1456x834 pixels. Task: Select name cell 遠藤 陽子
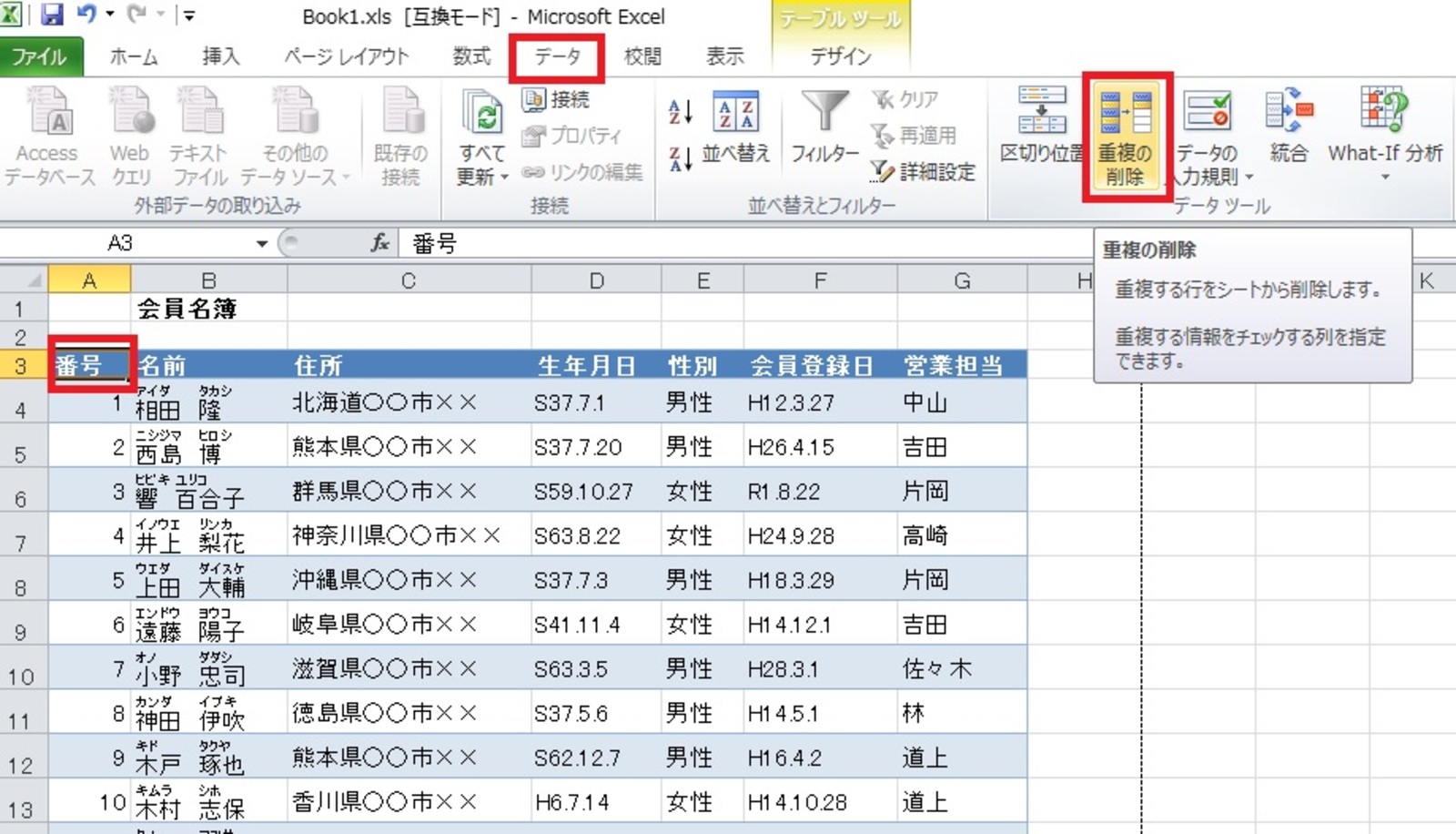click(x=209, y=624)
